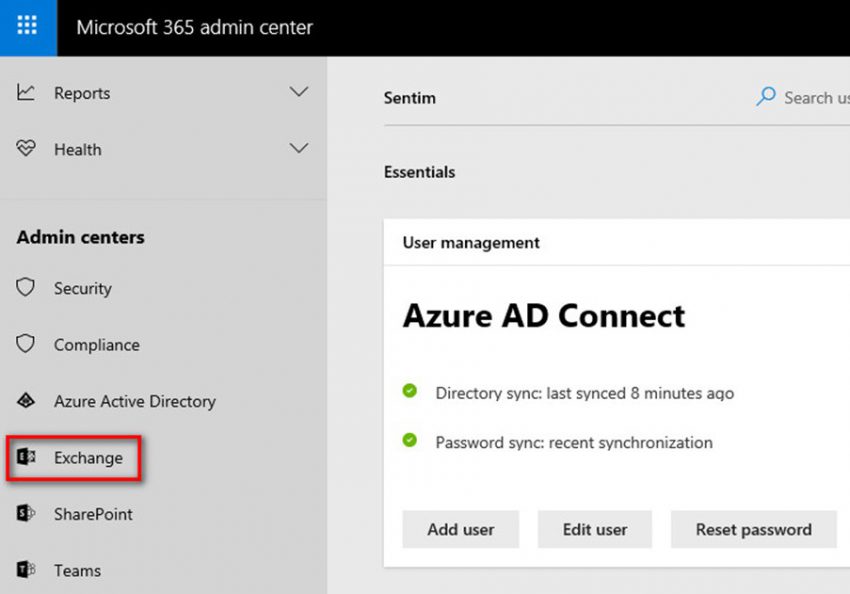Screen dimensions: 850x594
Task: Expand the Reports section chevron
Action: tap(298, 92)
